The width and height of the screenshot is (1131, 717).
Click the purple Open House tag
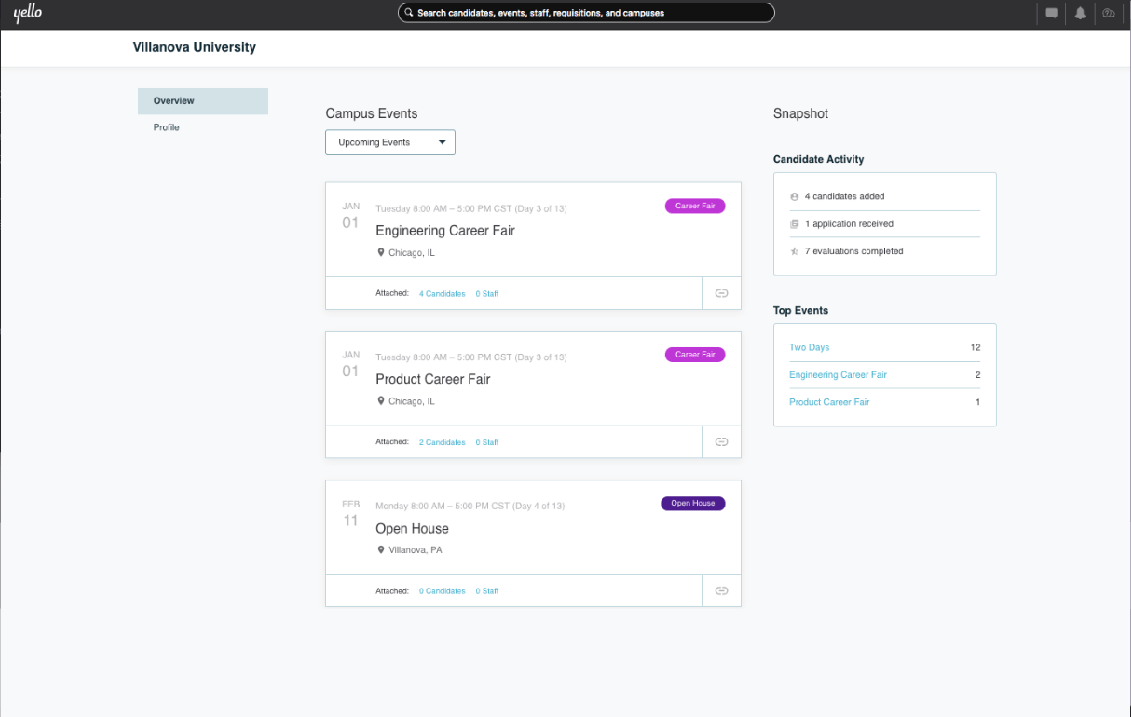693,503
